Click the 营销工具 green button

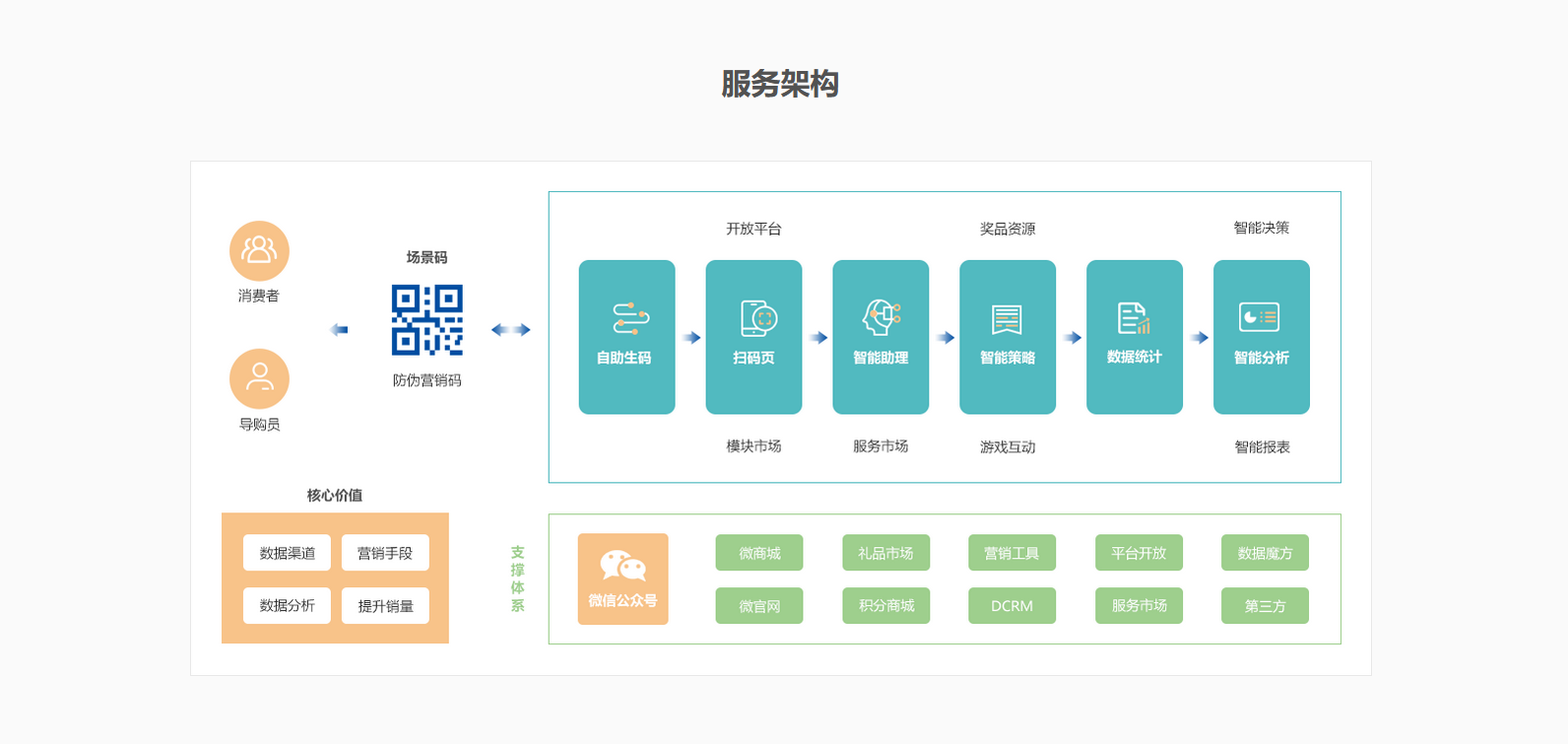click(1013, 553)
